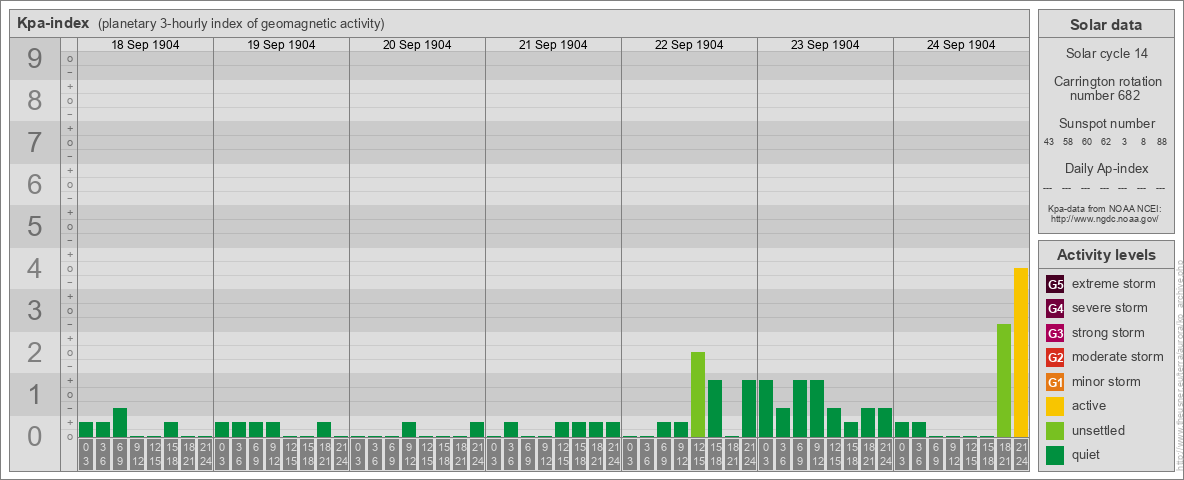The image size is (1184, 480).
Task: Pick the dark green quiet swatch
Action: pyautogui.click(x=1055, y=454)
